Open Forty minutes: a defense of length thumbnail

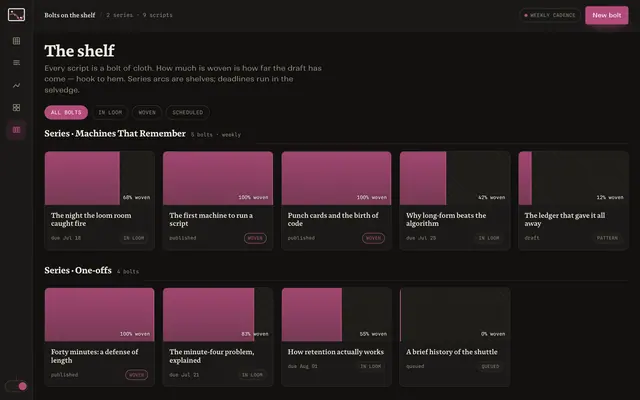tap(100, 315)
